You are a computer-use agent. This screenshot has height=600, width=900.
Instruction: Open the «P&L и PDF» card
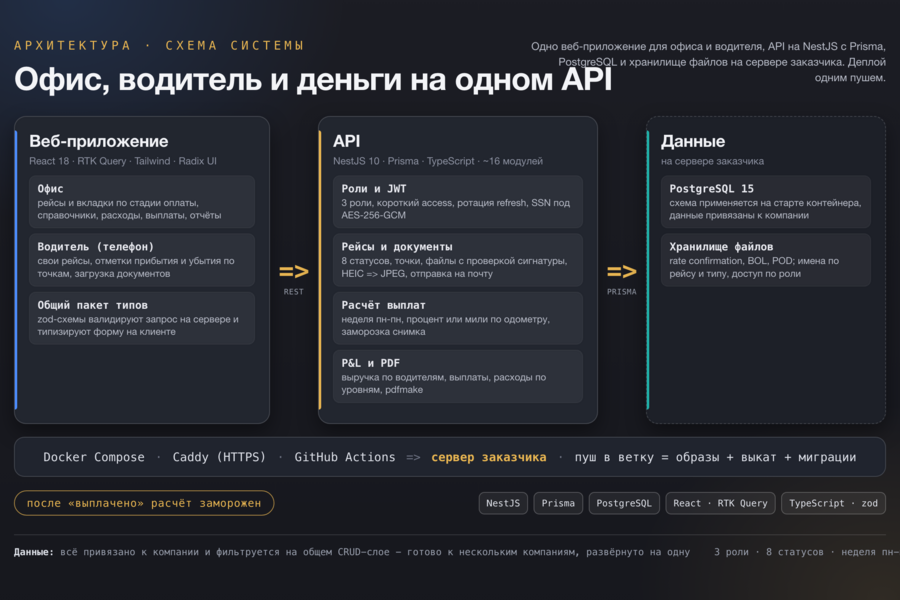(457, 376)
